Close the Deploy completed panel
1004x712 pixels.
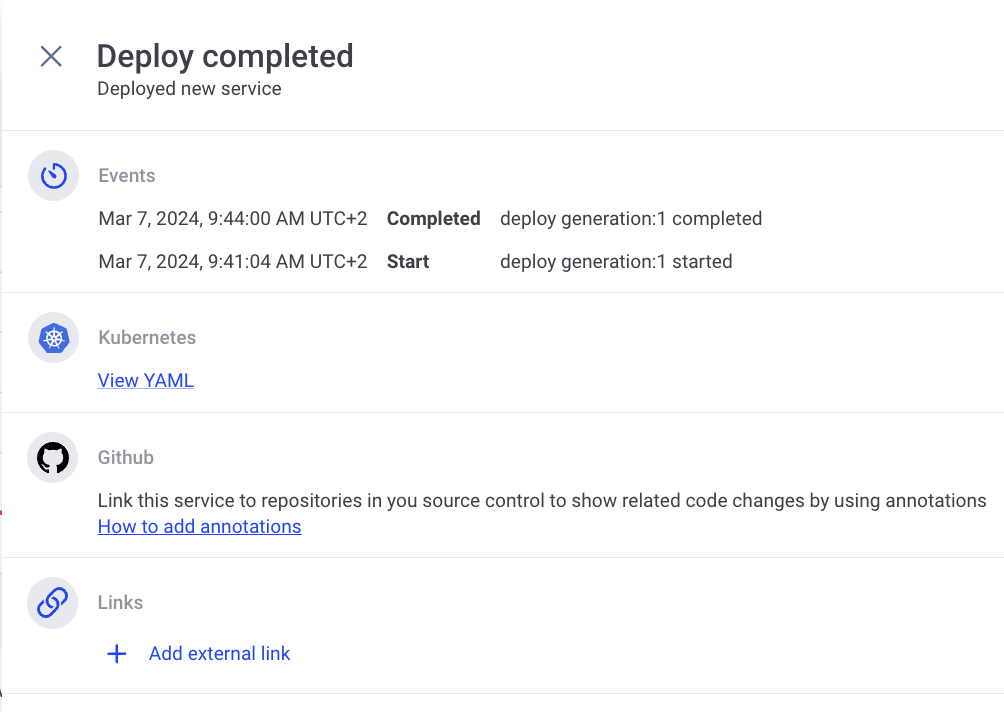coord(51,56)
